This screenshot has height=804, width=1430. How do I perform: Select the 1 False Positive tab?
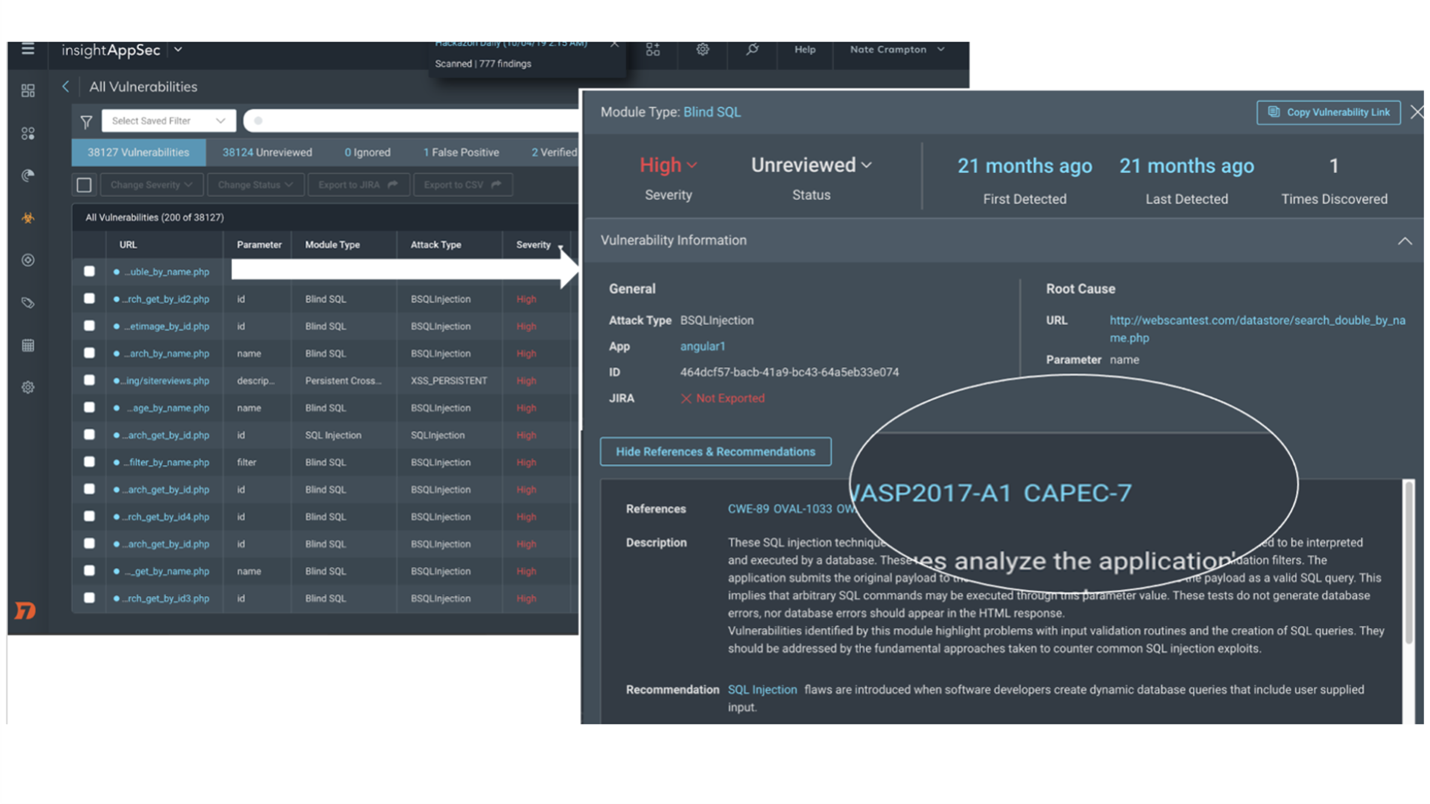coord(461,152)
